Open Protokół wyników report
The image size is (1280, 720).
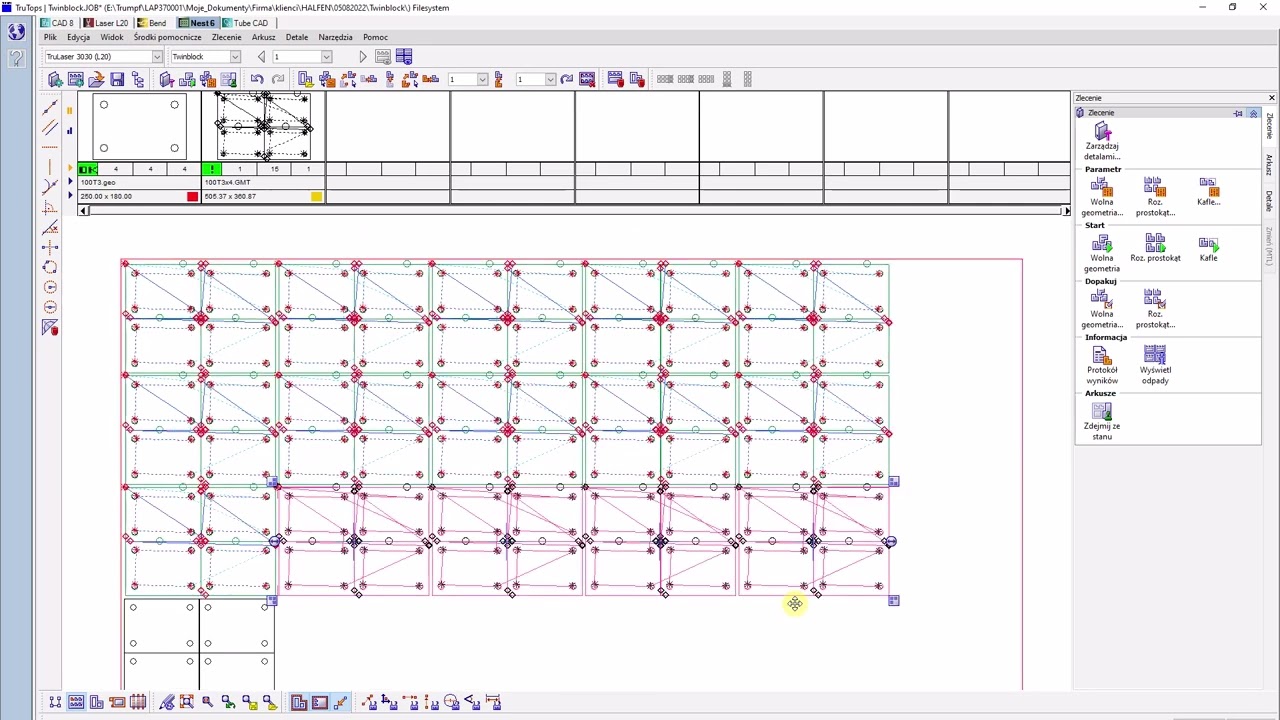[x=1102, y=365]
